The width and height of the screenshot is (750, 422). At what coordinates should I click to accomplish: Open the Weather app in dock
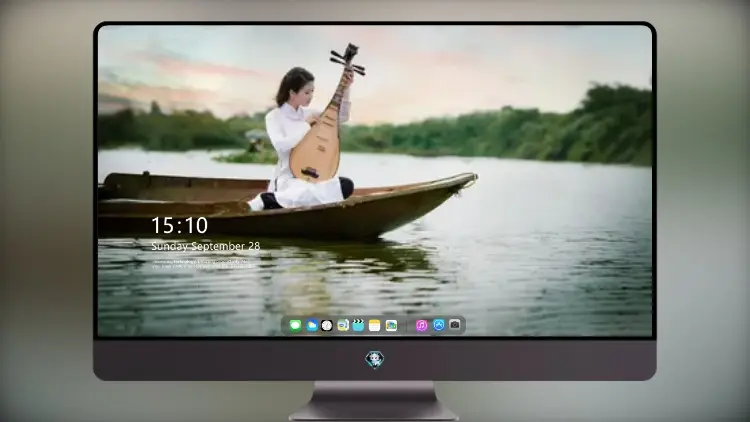(312, 325)
